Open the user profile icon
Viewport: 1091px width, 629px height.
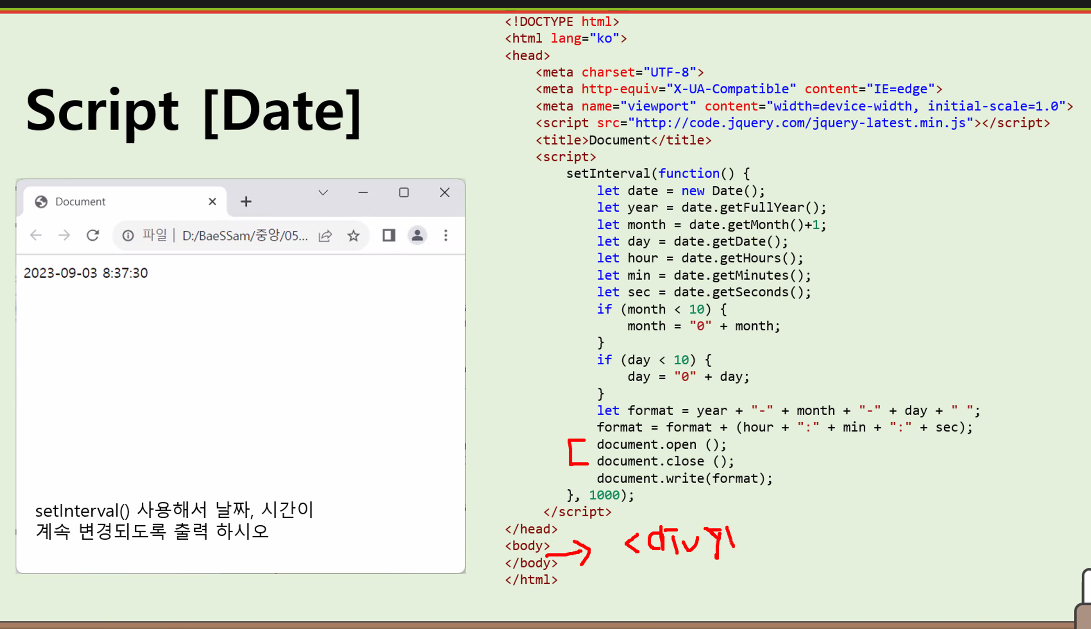point(417,236)
